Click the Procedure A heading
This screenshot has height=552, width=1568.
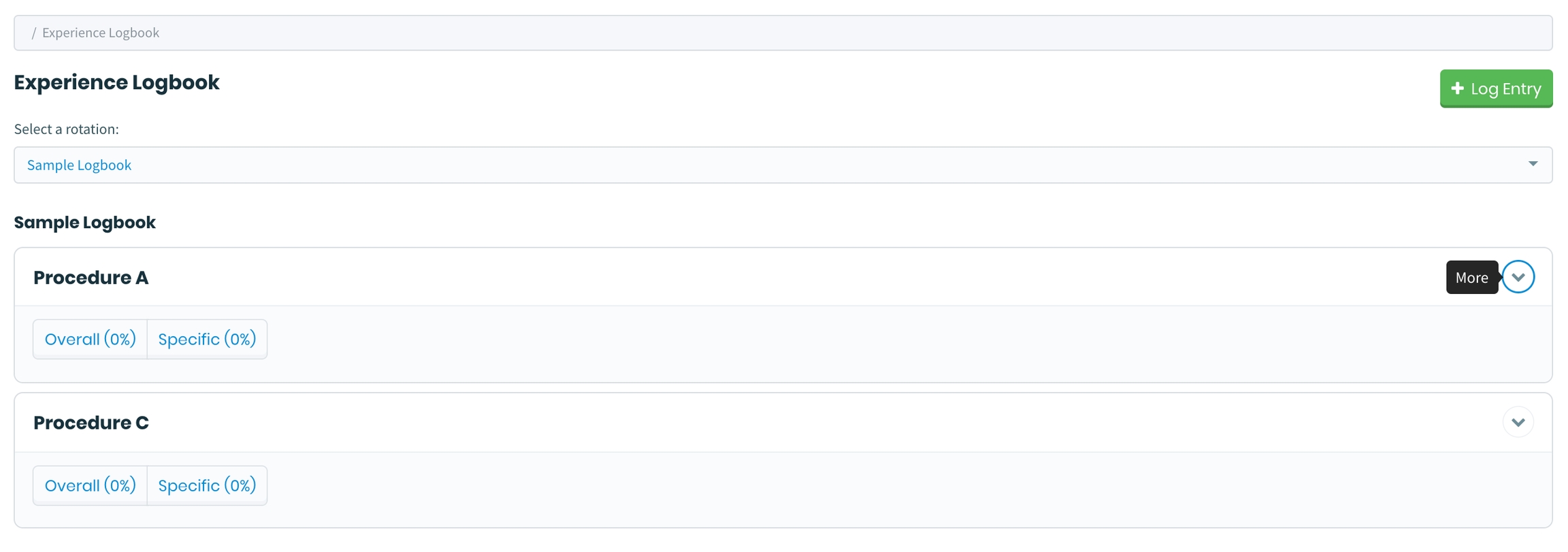click(91, 278)
